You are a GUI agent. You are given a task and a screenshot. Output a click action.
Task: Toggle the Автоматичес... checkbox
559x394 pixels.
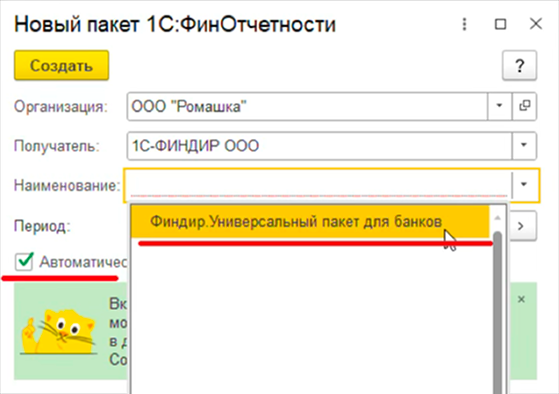[24, 261]
